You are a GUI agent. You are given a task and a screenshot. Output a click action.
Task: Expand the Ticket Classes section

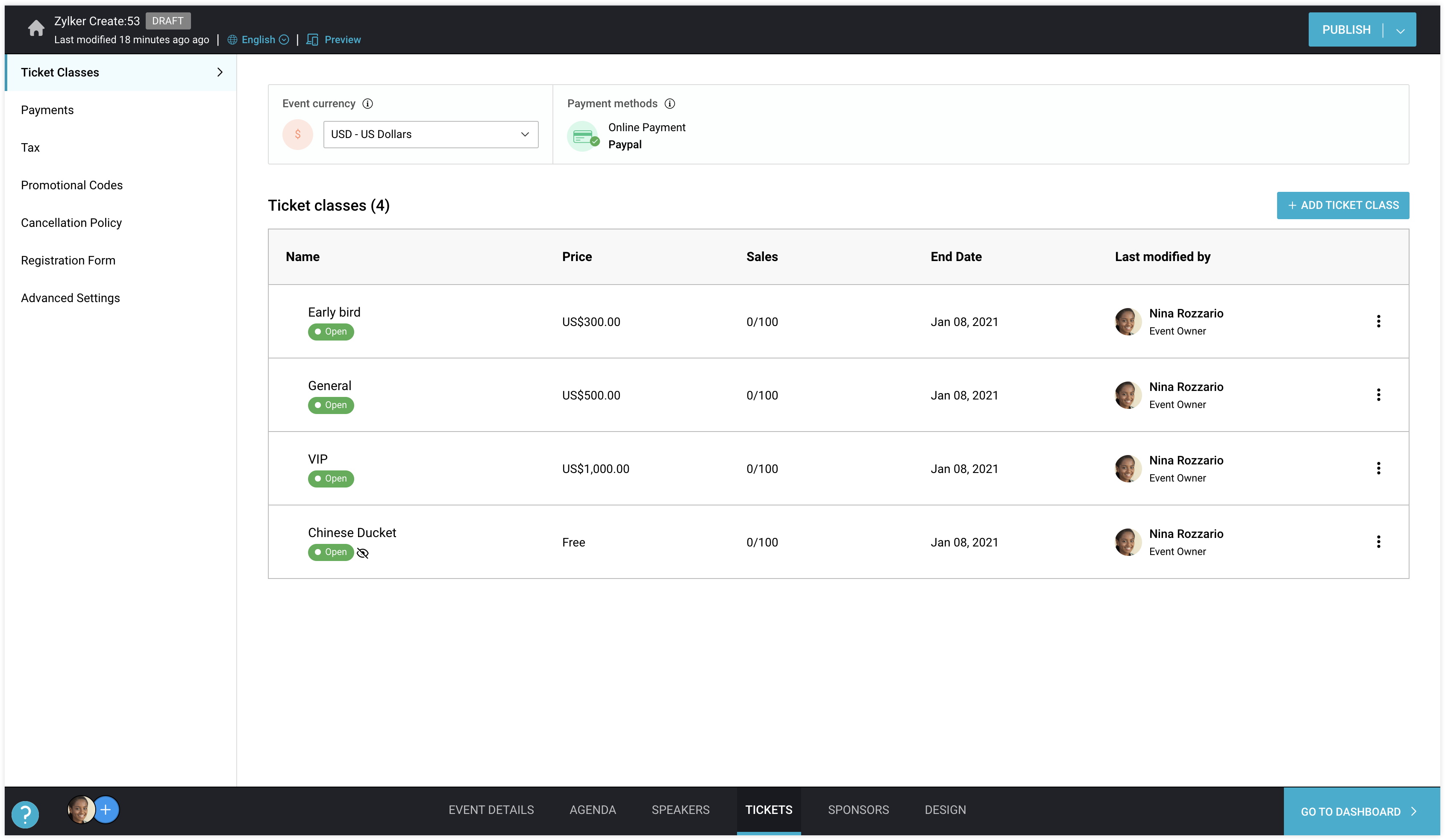[x=220, y=72]
